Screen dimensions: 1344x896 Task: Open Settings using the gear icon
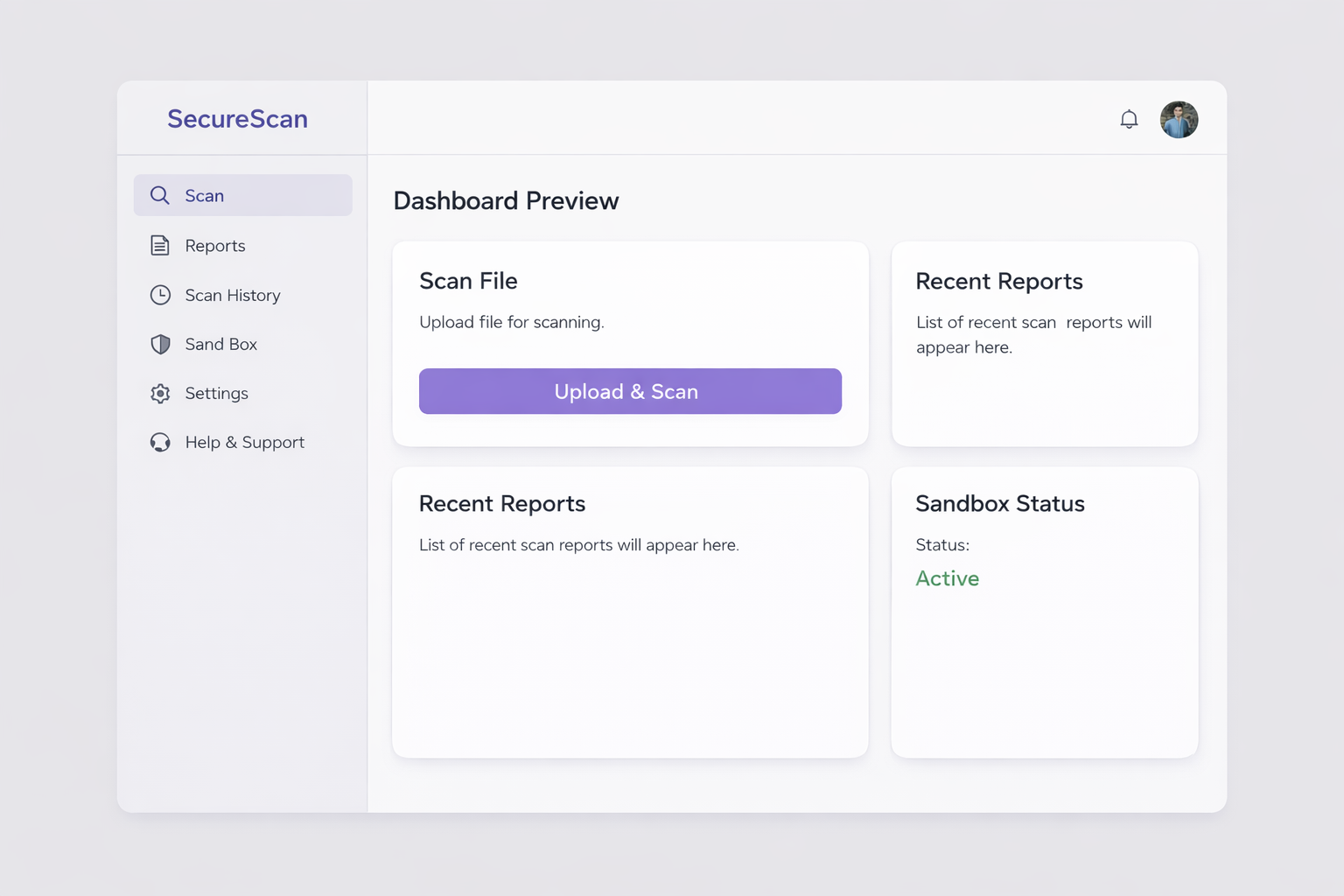160,393
